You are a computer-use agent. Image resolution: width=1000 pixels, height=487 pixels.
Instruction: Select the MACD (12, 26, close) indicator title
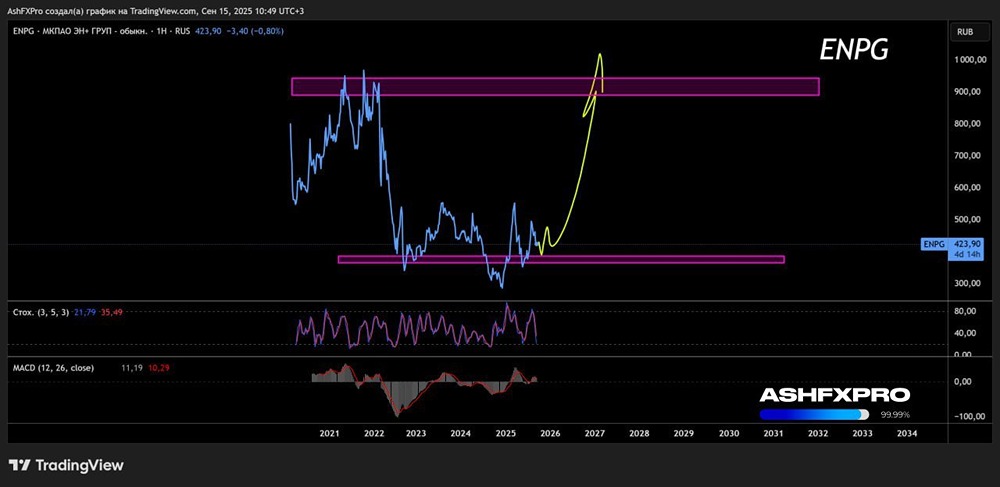[x=53, y=367]
